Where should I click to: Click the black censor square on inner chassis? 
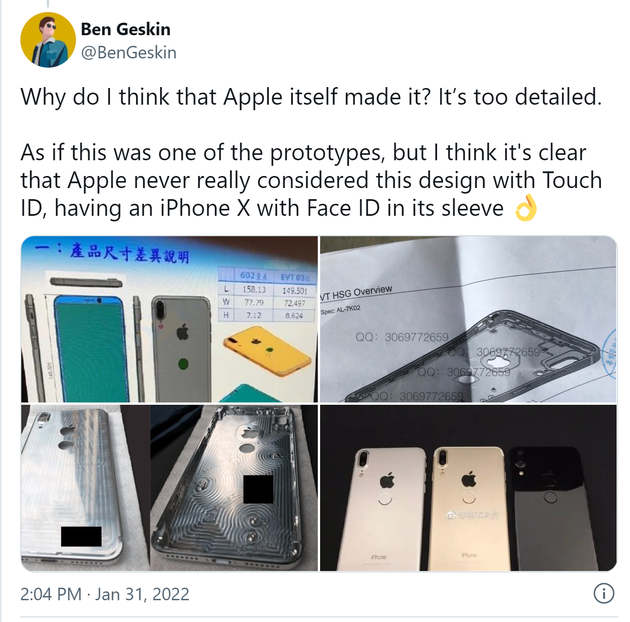point(258,489)
